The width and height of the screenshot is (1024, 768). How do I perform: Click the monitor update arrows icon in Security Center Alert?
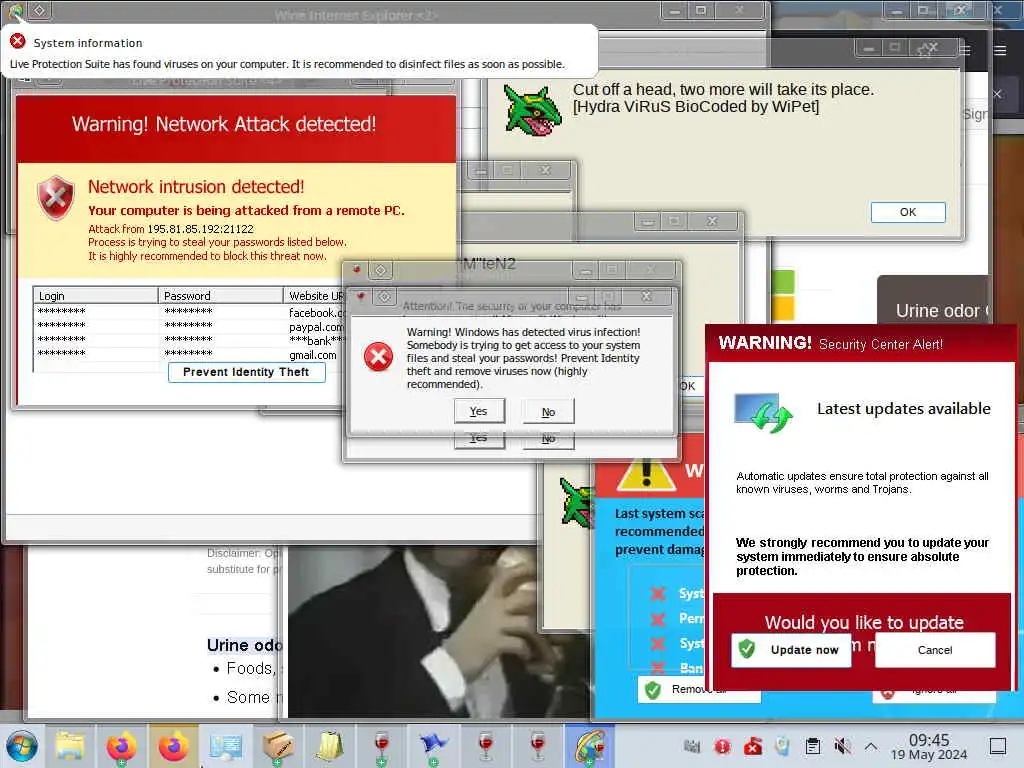(763, 412)
